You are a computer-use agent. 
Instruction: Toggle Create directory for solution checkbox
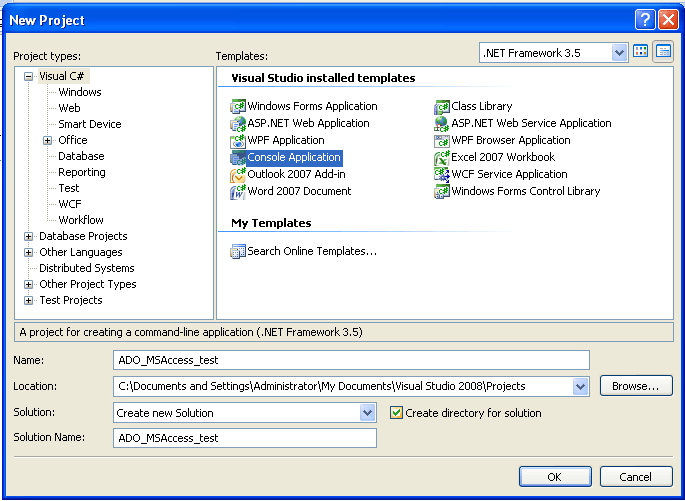coord(396,412)
